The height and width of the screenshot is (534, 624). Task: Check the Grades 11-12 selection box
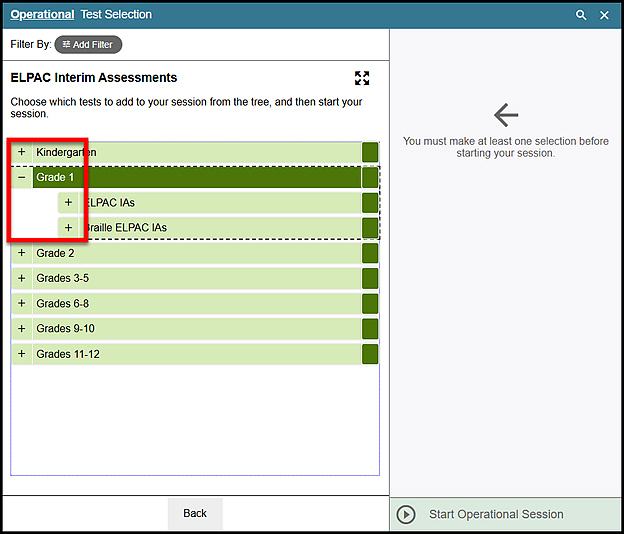(x=370, y=354)
